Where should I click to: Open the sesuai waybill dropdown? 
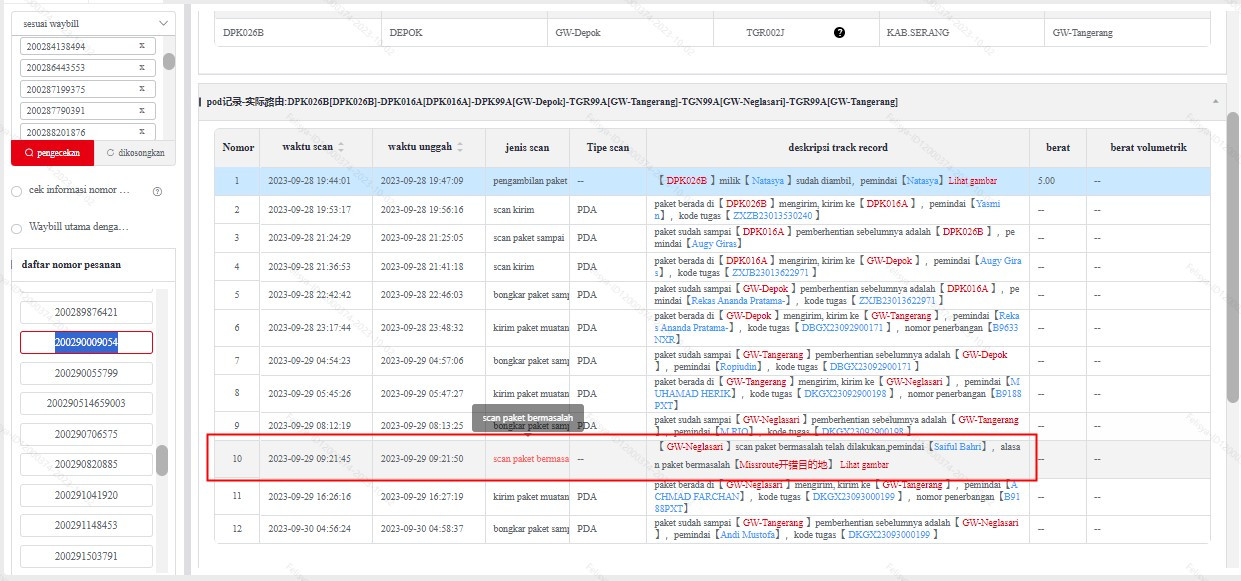tap(94, 23)
